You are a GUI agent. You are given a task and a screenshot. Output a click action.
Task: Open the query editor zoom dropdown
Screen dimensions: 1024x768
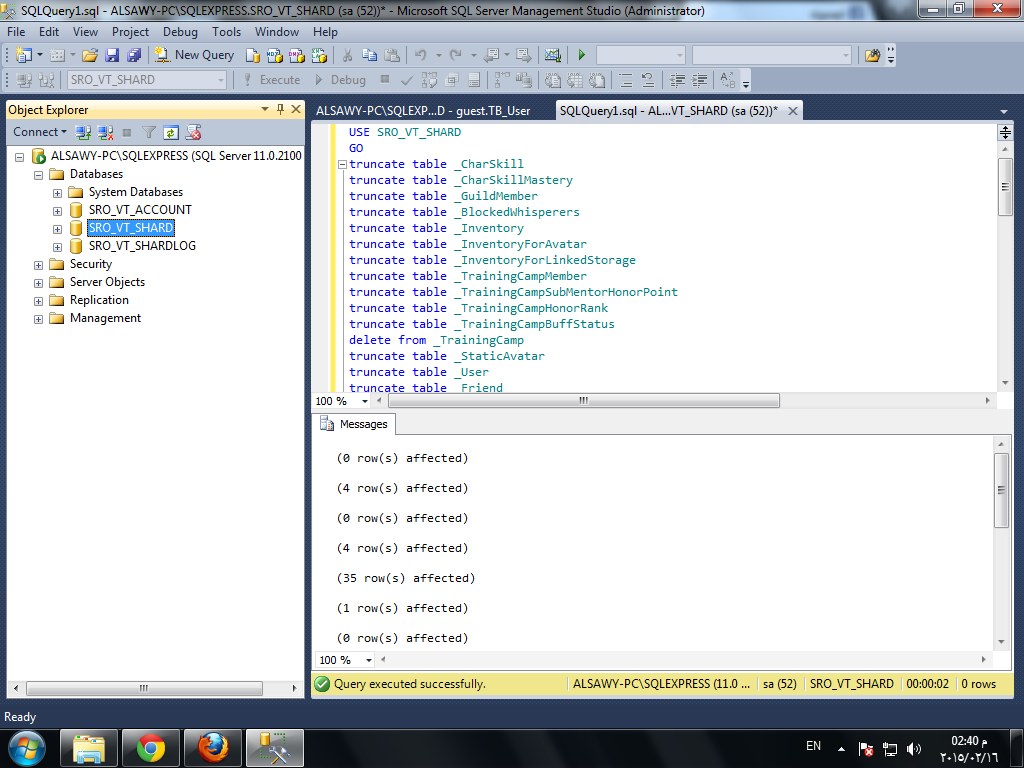click(x=364, y=401)
